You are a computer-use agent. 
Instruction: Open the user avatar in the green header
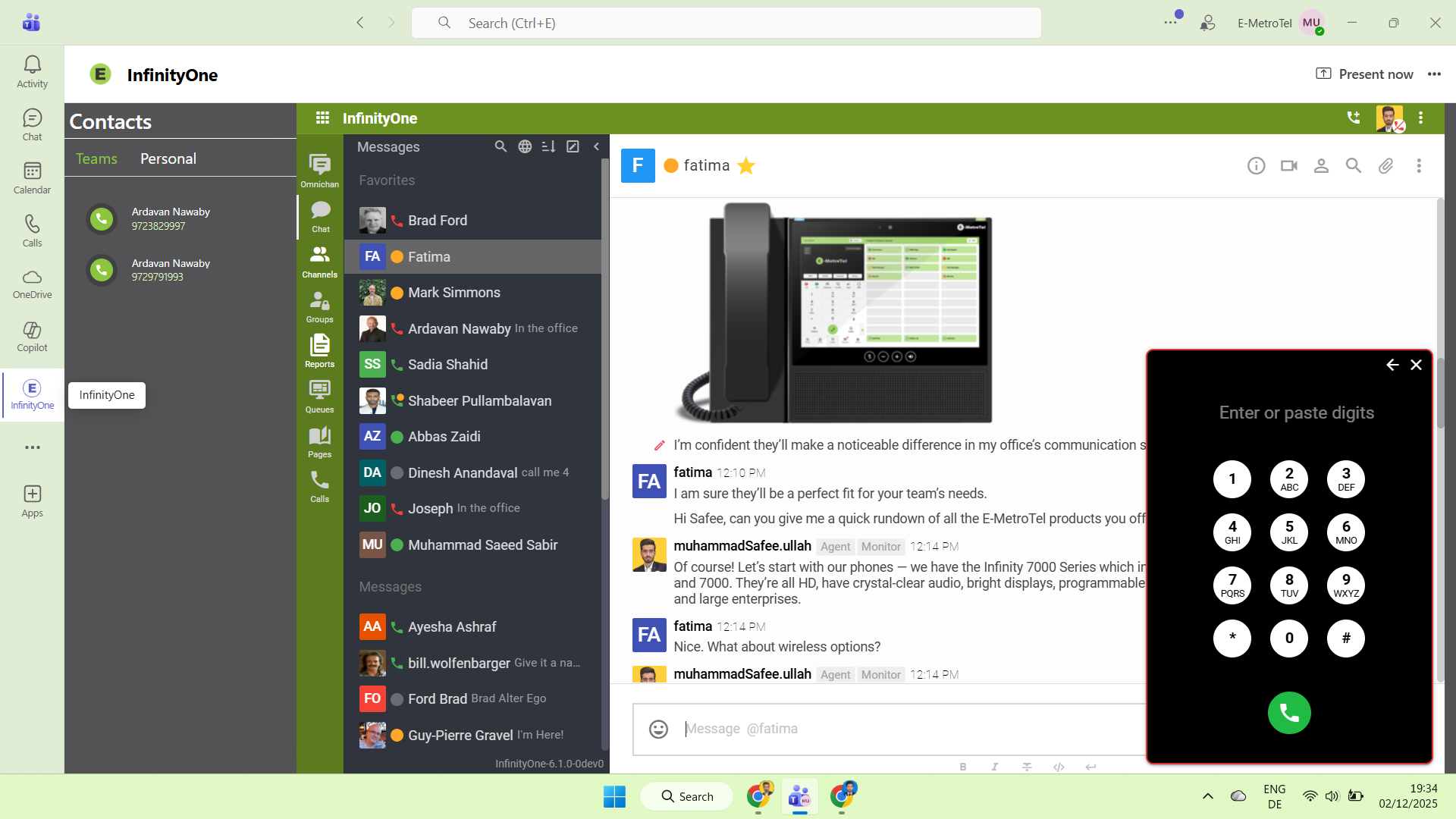pos(1390,118)
